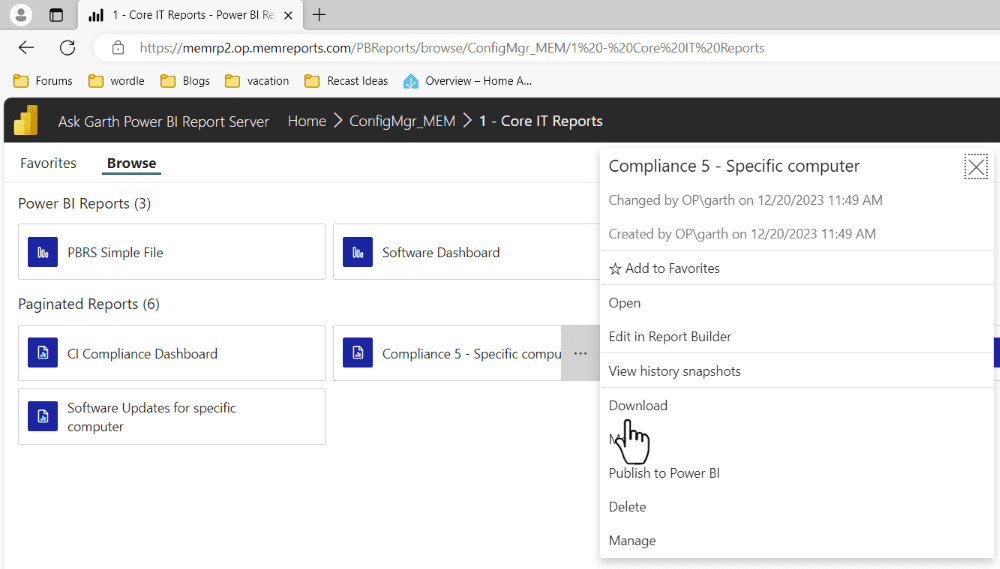Click Created by OP\garth timestamp text

tap(742, 234)
